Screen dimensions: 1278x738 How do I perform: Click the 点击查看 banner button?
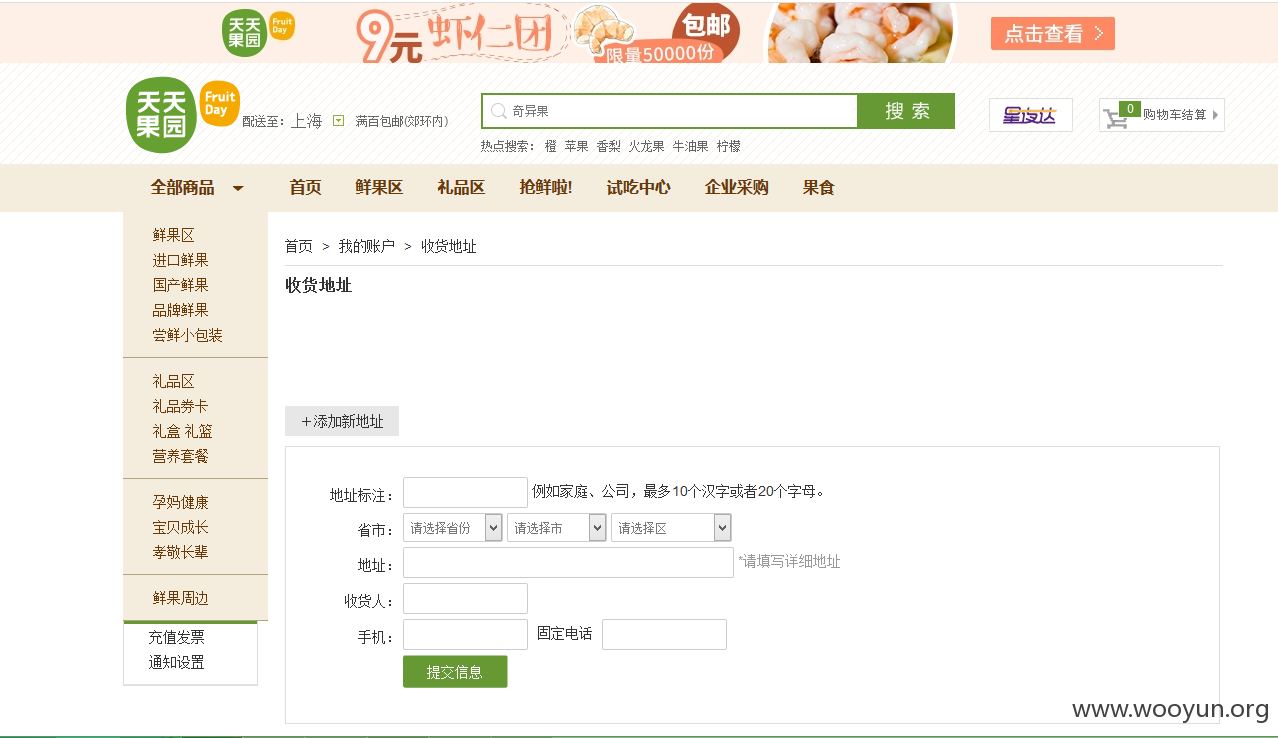1052,33
